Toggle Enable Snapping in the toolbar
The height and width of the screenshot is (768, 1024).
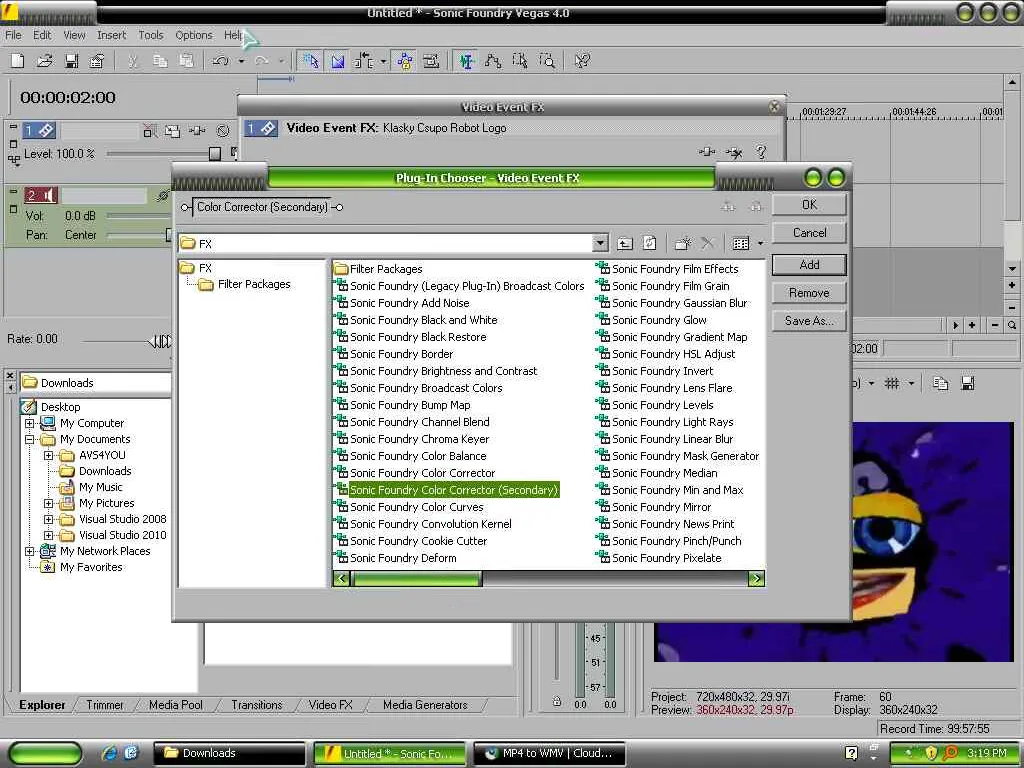tap(310, 61)
